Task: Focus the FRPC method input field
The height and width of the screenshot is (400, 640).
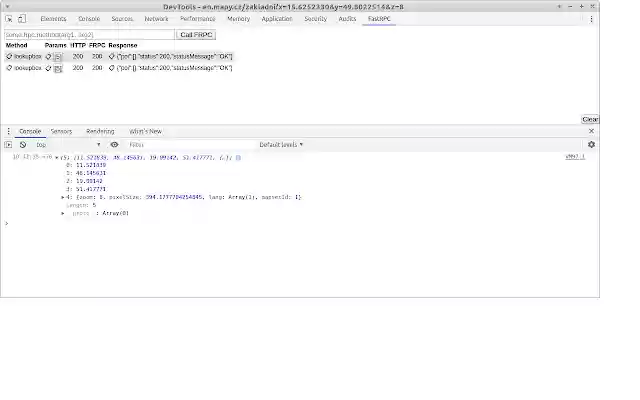Action: [x=89, y=35]
